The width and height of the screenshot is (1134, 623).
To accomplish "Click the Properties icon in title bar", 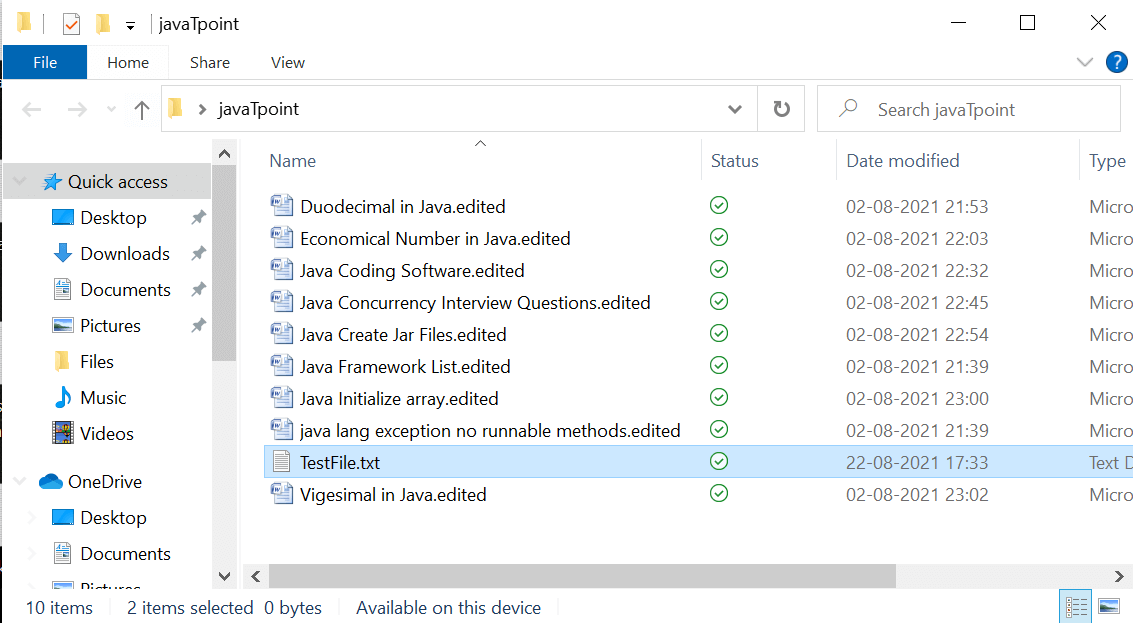I will [71, 24].
